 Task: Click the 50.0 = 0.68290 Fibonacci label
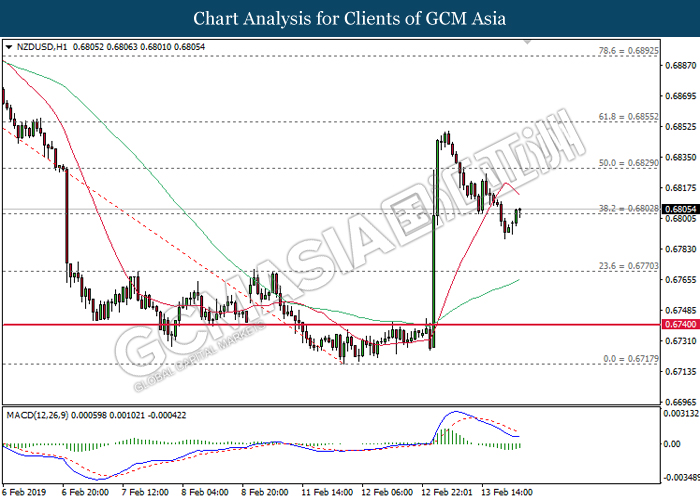click(628, 163)
